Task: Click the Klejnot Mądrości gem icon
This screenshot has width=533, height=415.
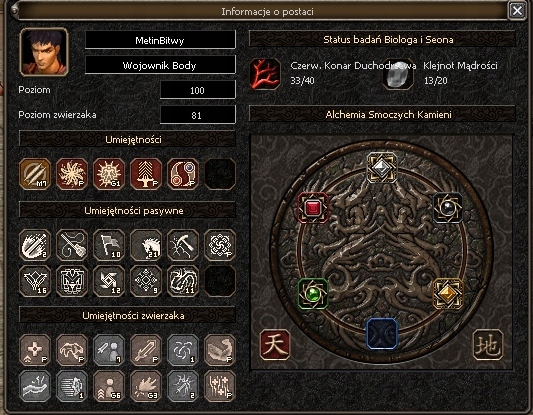Action: click(398, 74)
